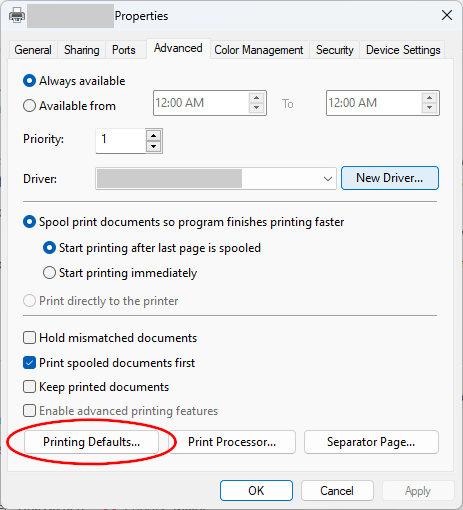Viewport: 463px width, 510px height.
Task: Close the printer Properties dialog
Action: (447, 15)
